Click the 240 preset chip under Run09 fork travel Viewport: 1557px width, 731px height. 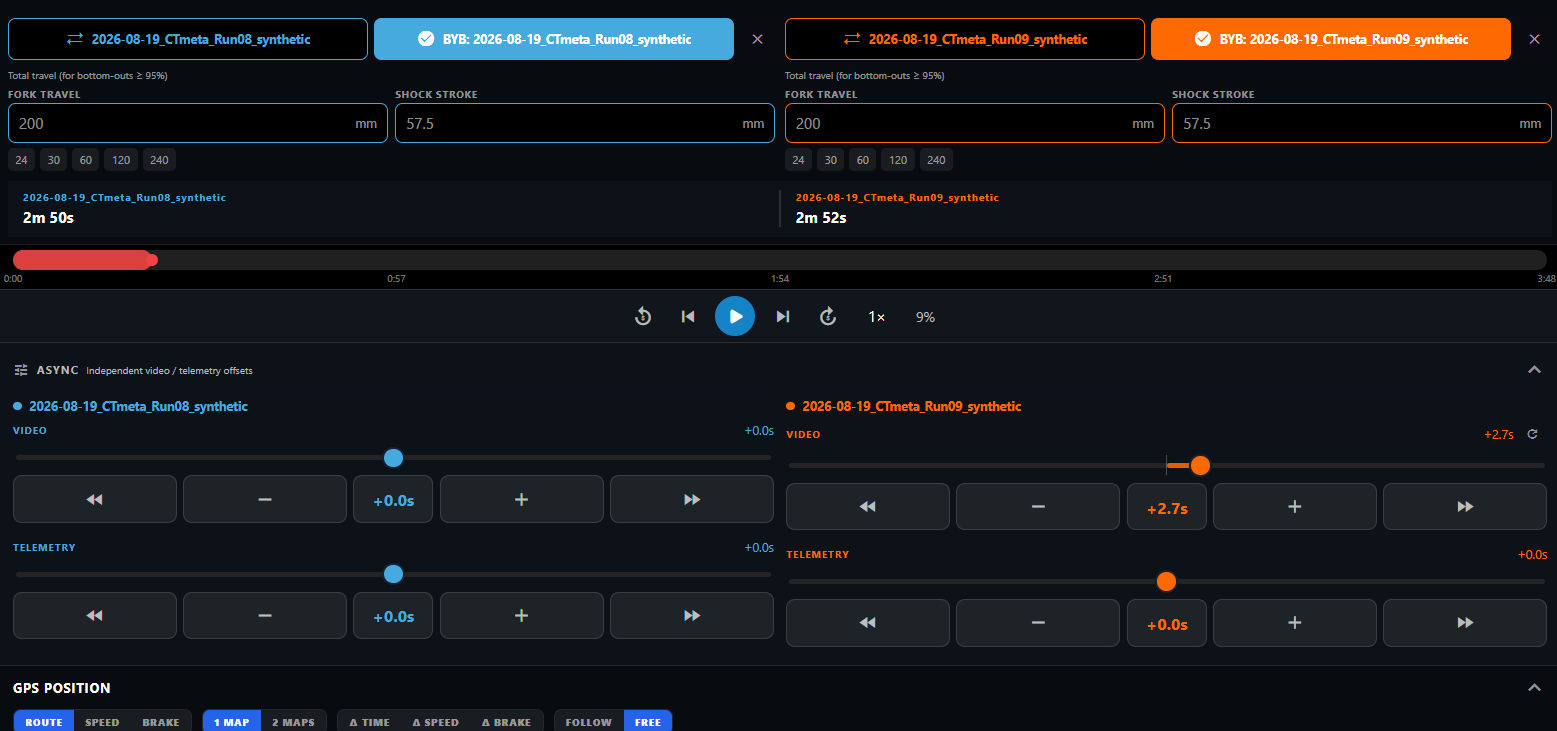pyautogui.click(x=935, y=160)
